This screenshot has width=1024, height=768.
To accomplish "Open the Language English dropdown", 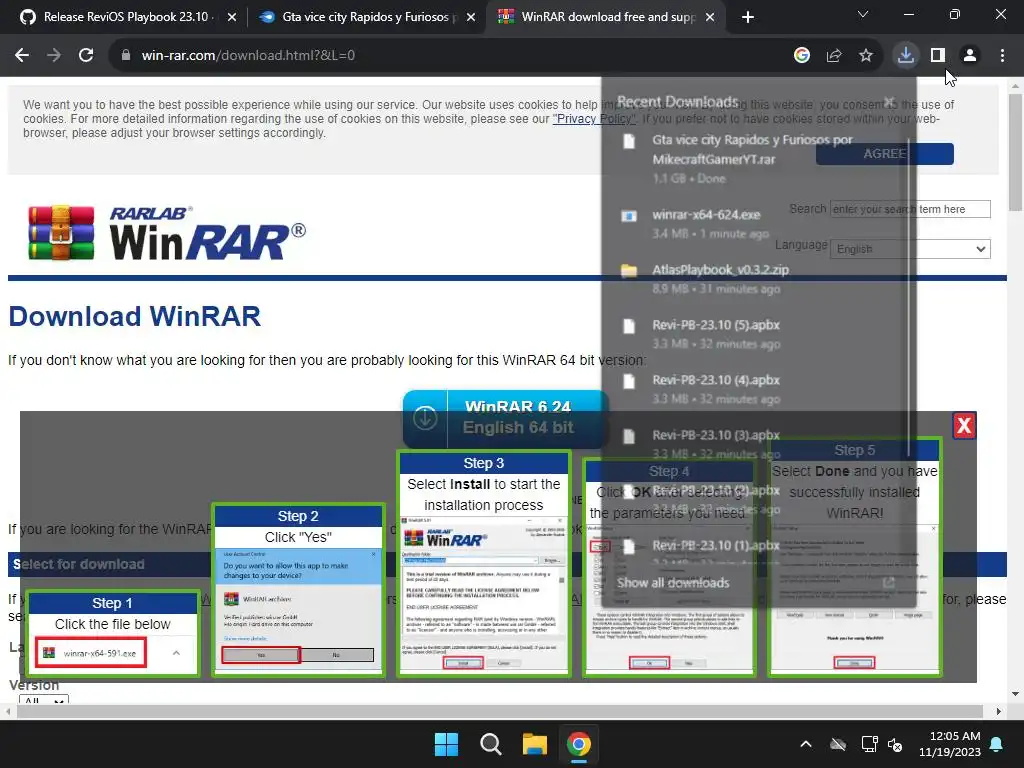I will 910,249.
